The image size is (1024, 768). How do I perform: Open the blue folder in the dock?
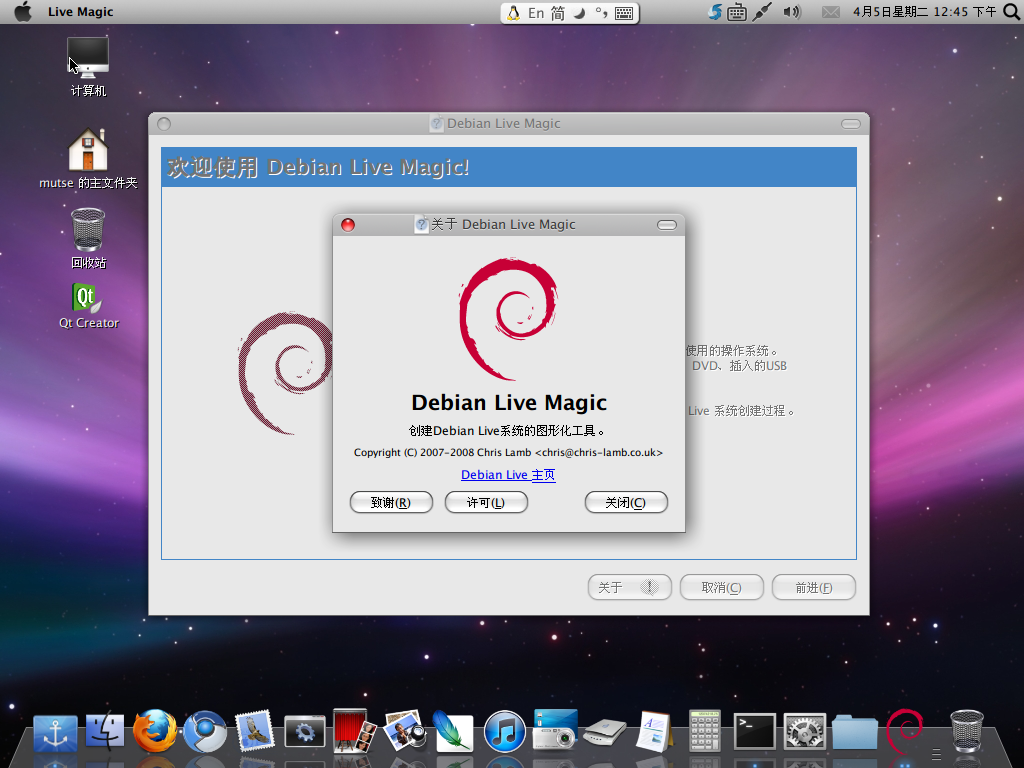tap(854, 732)
